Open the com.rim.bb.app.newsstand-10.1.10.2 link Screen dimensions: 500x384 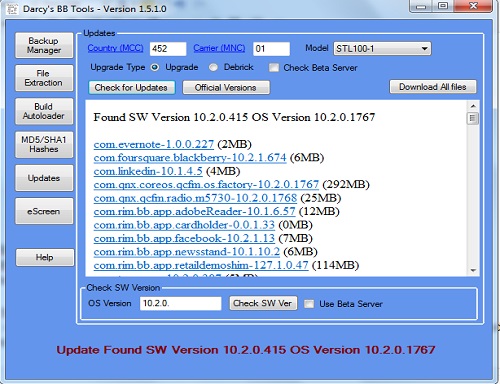click(x=187, y=252)
